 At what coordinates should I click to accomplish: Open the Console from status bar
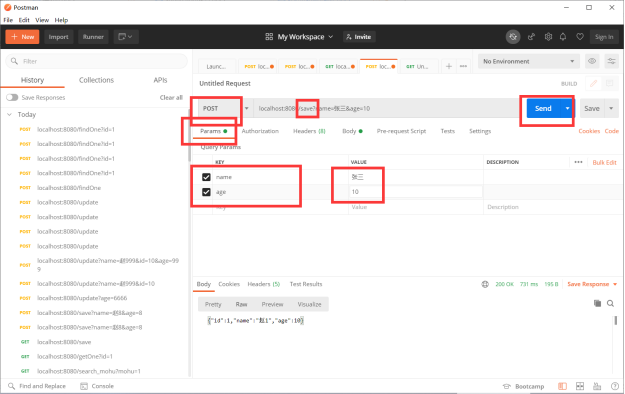click(x=97, y=386)
